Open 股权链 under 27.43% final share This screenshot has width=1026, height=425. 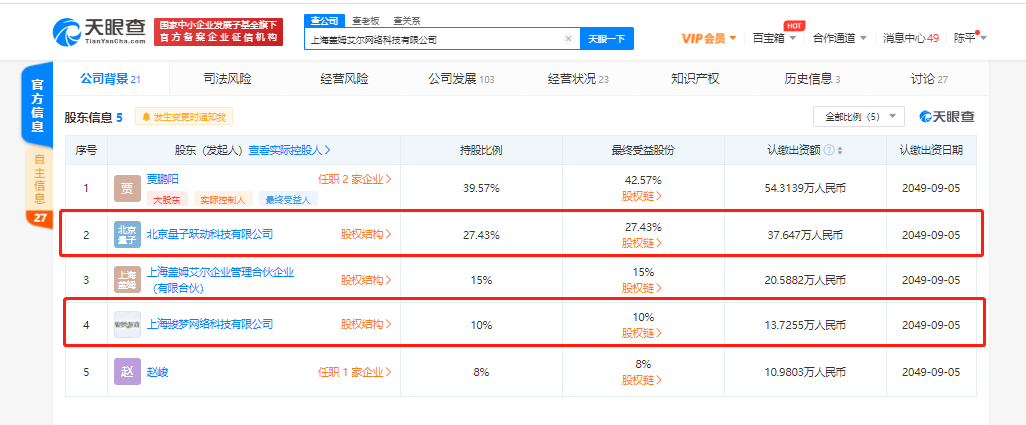coord(643,243)
